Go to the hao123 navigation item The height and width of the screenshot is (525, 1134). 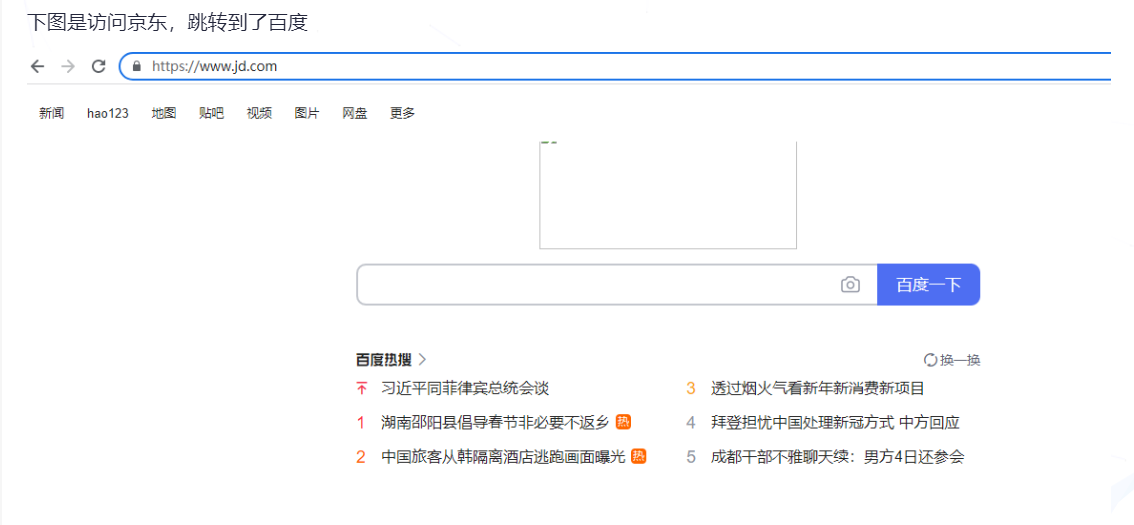pos(108,113)
